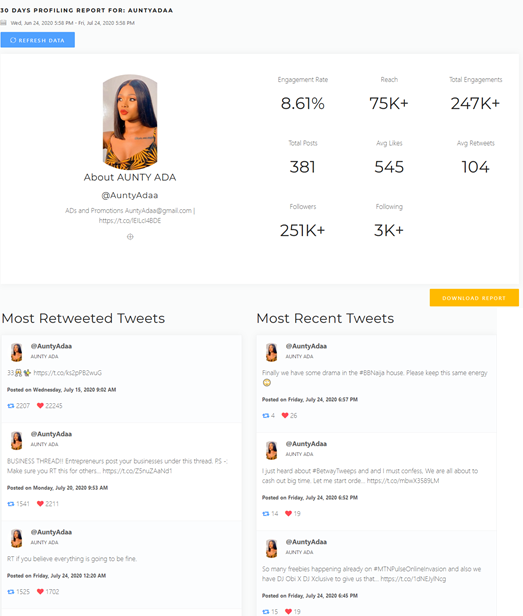Click avatar on the BetwayTweeps tweet
Image resolution: width=523 pixels, height=616 pixels.
click(x=272, y=450)
